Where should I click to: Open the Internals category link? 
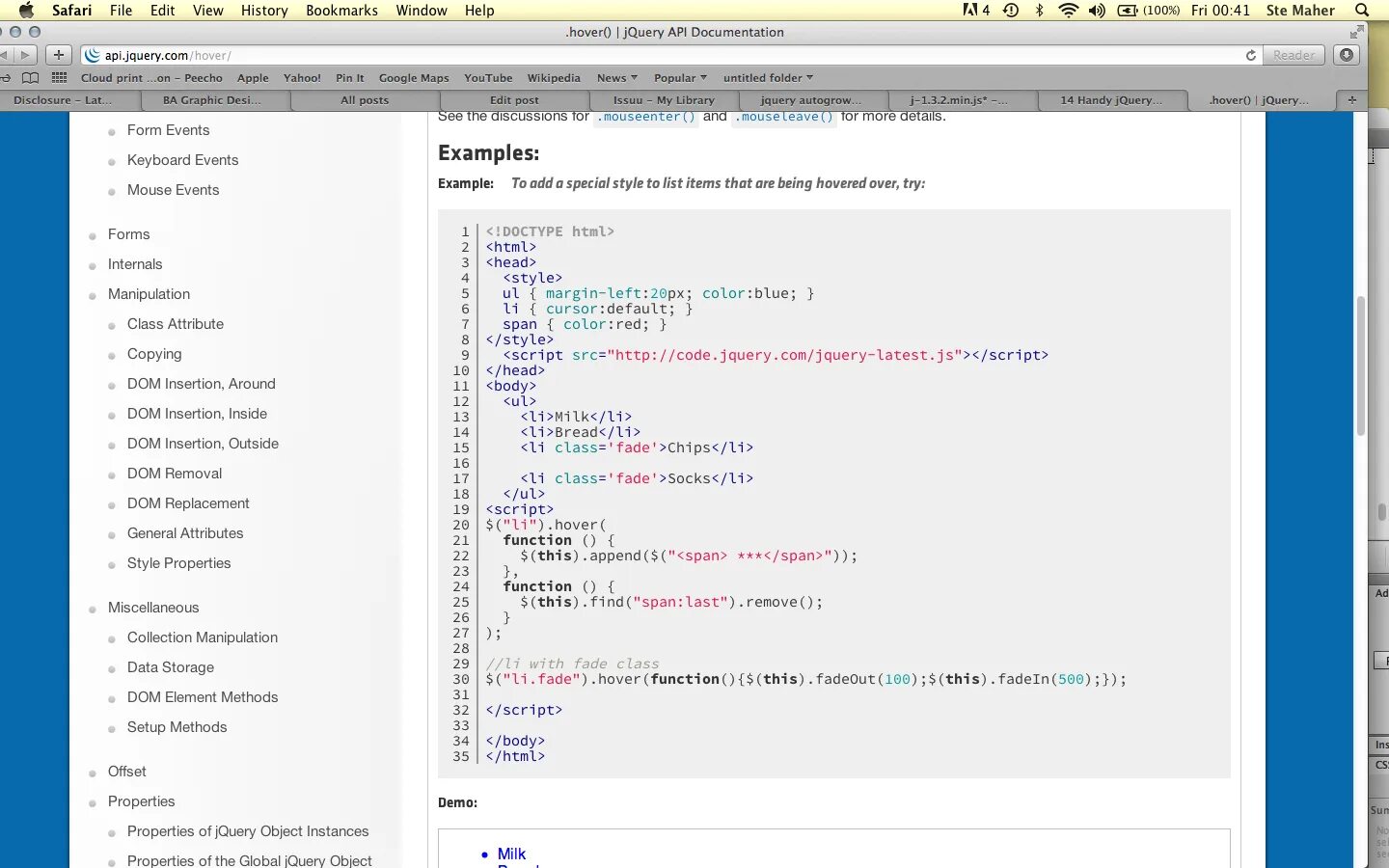135,264
